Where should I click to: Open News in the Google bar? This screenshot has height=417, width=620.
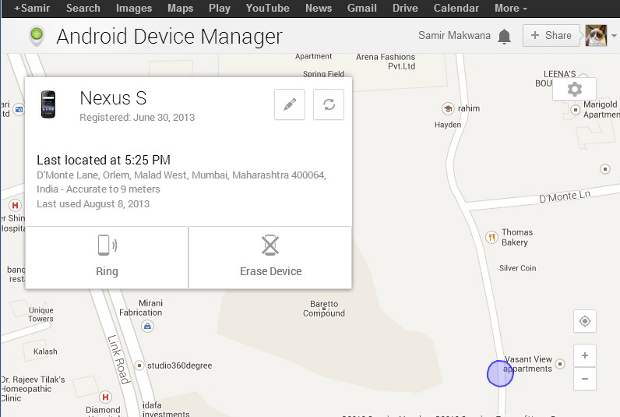pyautogui.click(x=318, y=8)
